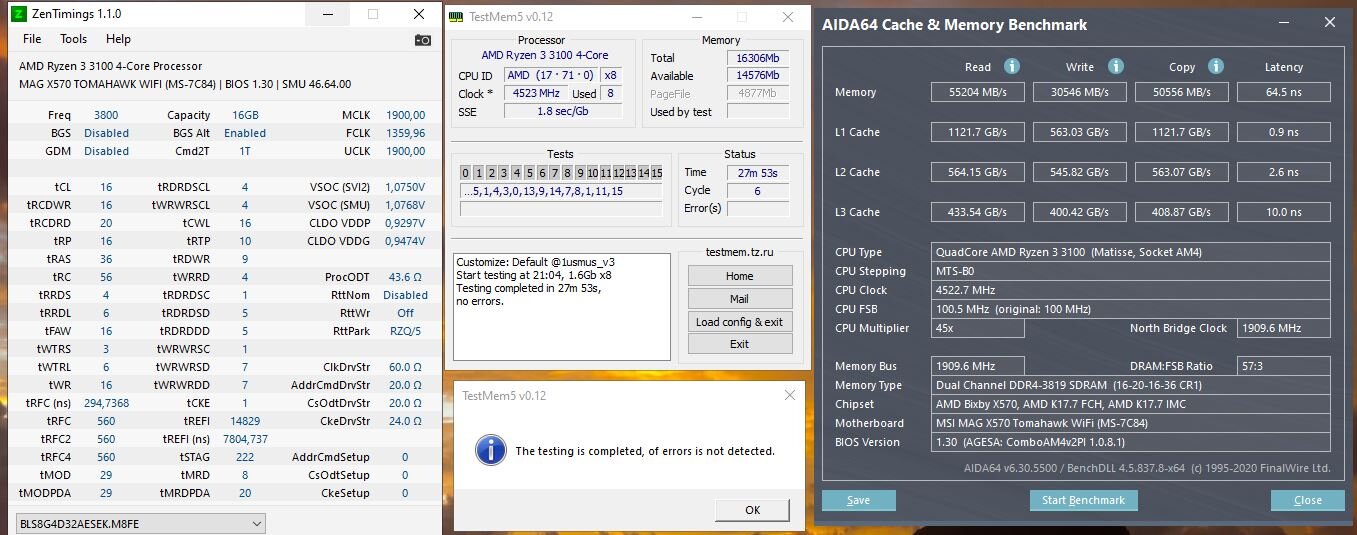Viewport: 1357px width, 535px height.
Task: Click the Exit button in TestMem5
Action: pyautogui.click(x=740, y=344)
